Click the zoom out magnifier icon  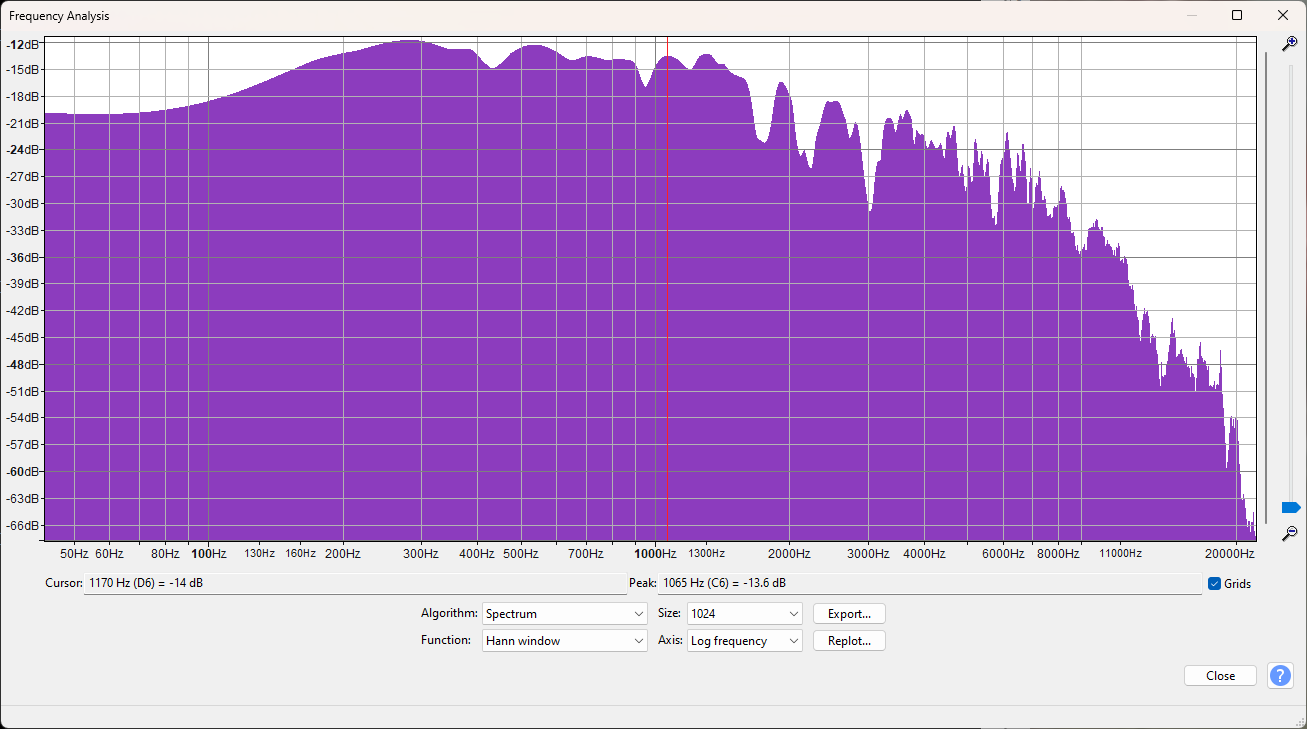click(1289, 533)
